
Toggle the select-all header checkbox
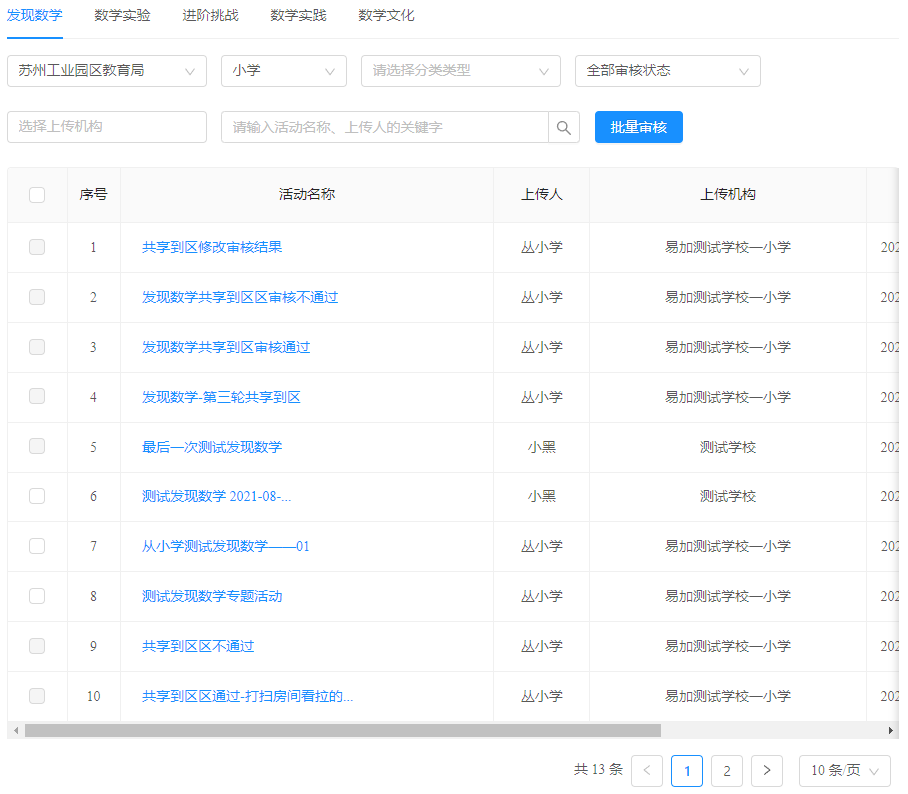(37, 195)
